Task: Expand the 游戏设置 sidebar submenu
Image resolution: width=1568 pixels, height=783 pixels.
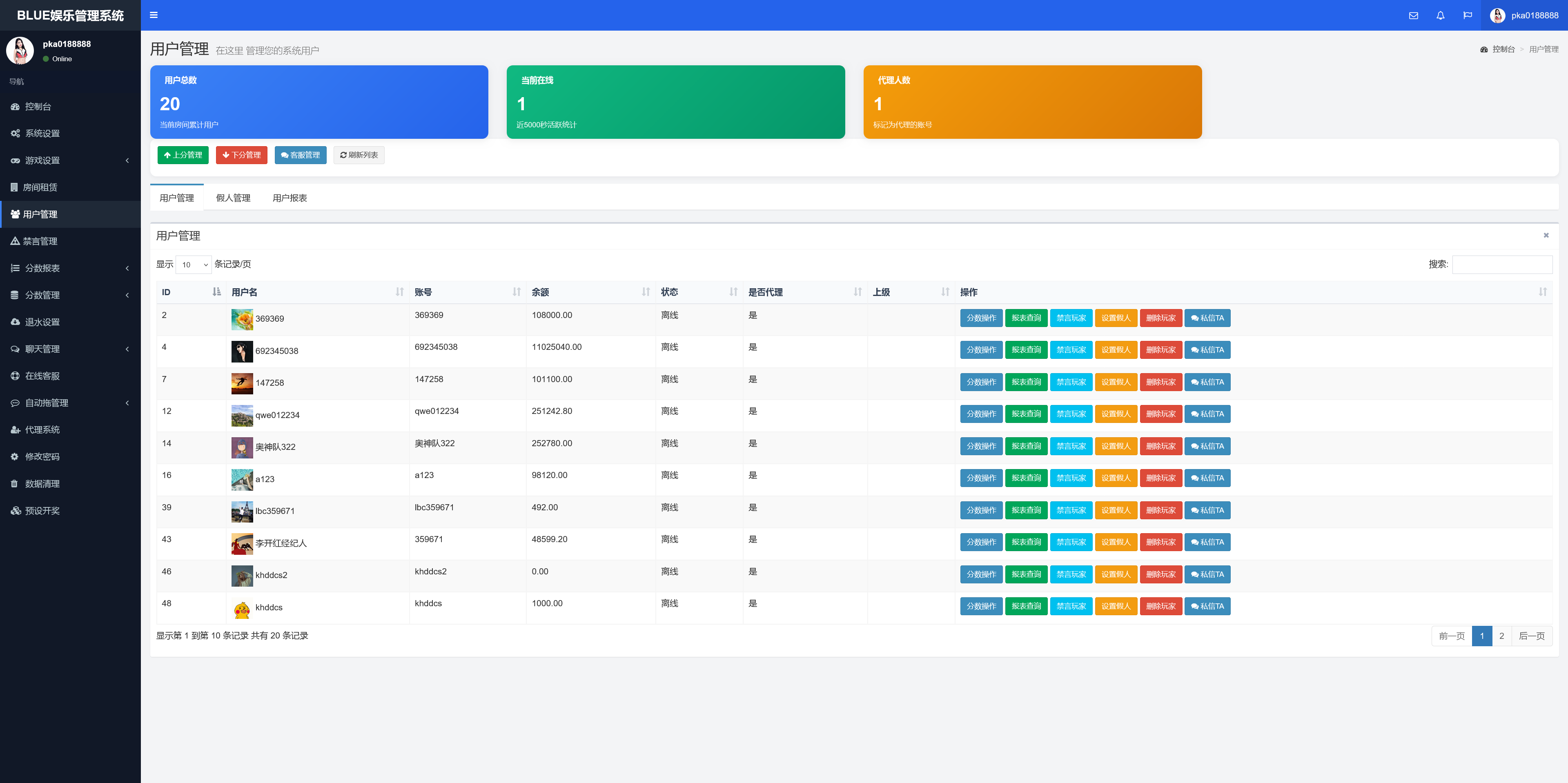Action: 70,160
